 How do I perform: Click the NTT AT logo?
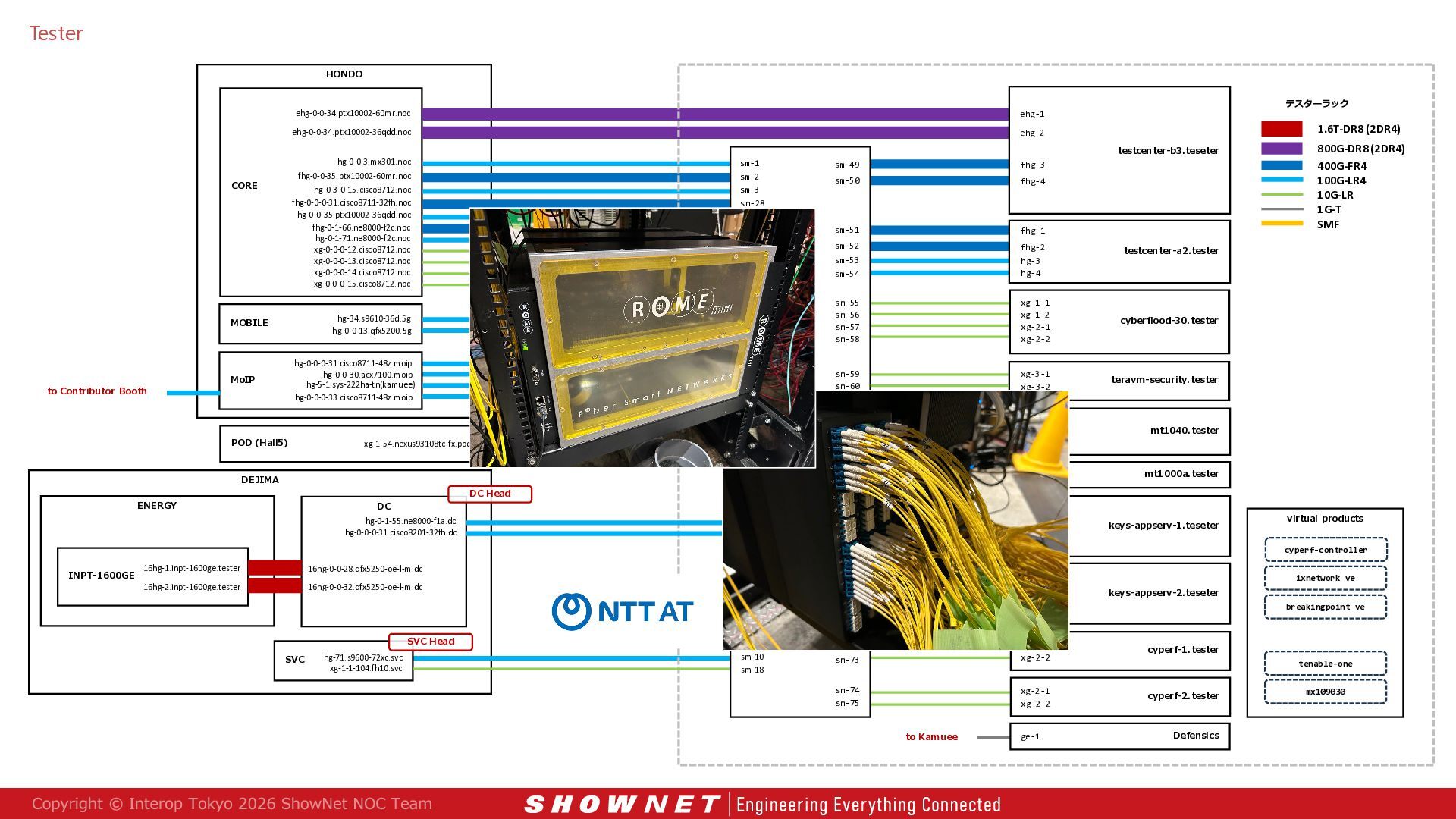[623, 611]
